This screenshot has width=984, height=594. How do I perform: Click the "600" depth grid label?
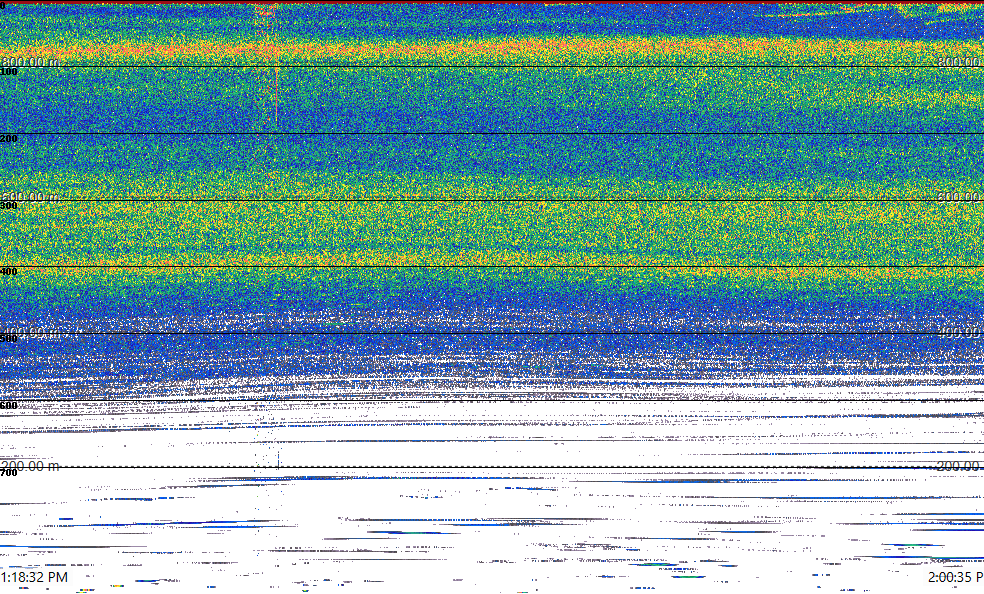click(9, 406)
